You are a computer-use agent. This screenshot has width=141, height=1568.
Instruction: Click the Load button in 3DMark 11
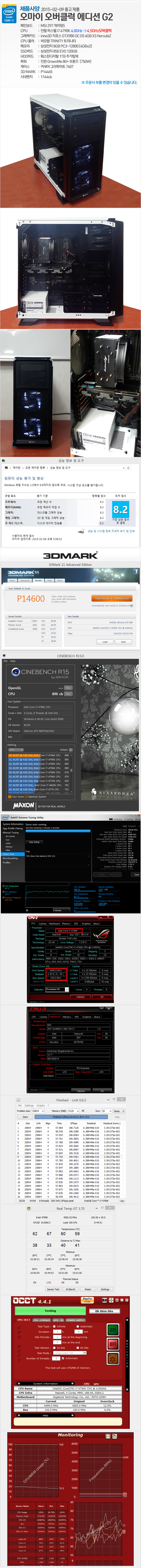tap(105, 642)
